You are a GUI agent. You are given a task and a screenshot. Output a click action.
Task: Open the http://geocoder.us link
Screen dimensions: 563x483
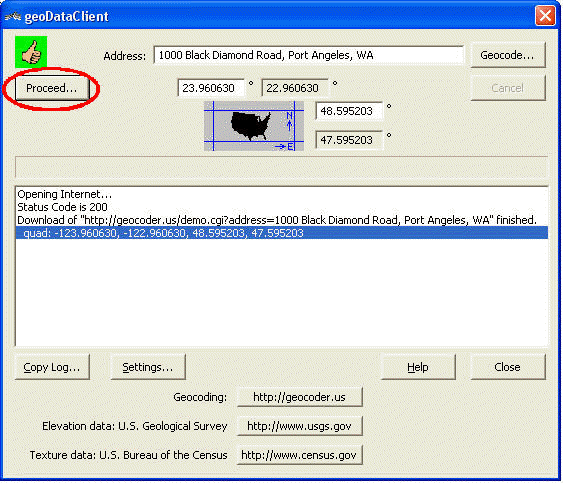300,397
